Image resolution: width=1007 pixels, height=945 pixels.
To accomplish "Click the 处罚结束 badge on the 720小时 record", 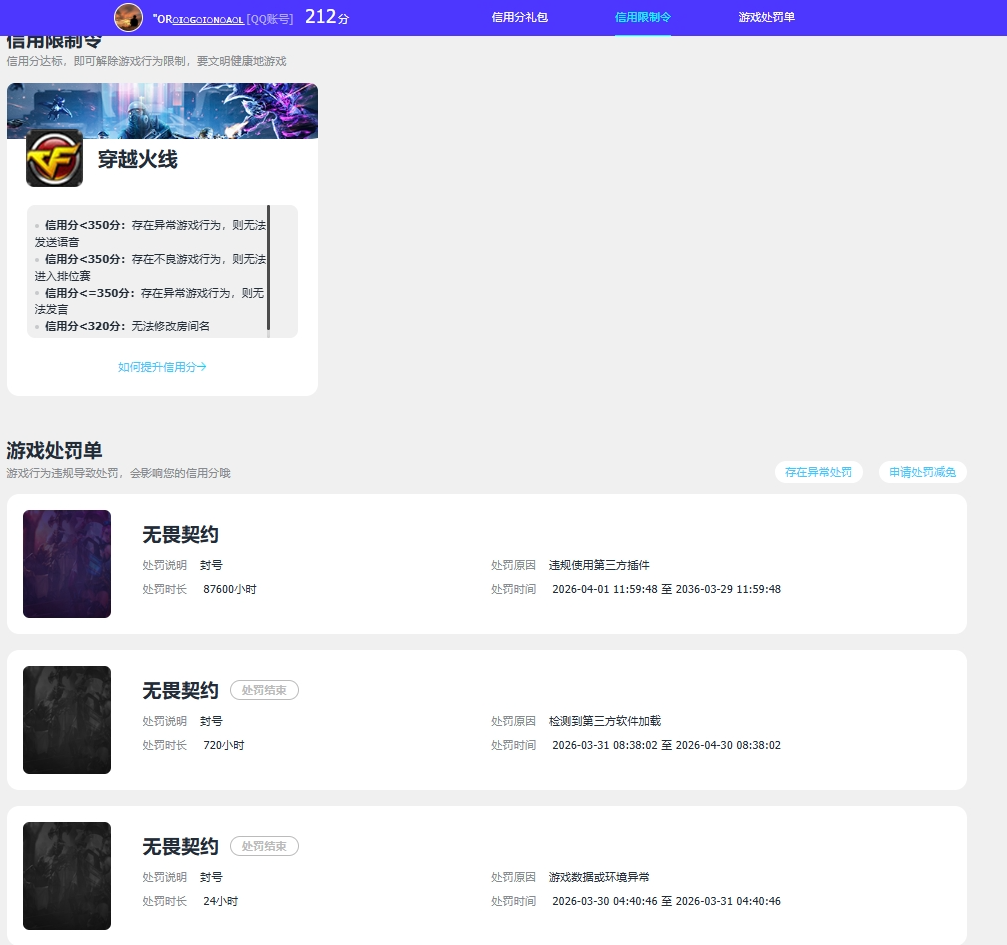I will coord(264,690).
